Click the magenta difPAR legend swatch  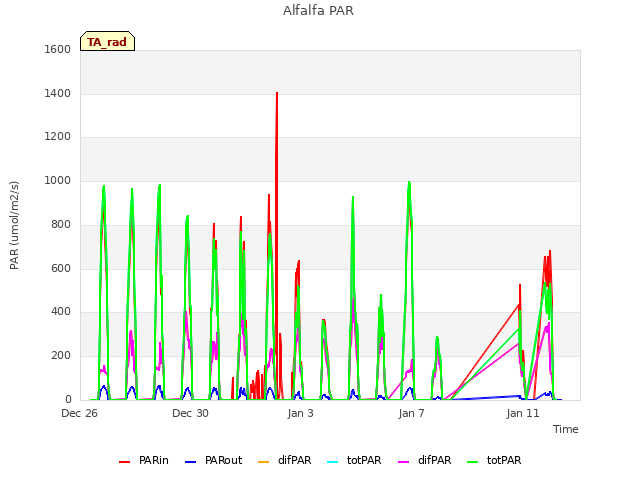(x=403, y=462)
